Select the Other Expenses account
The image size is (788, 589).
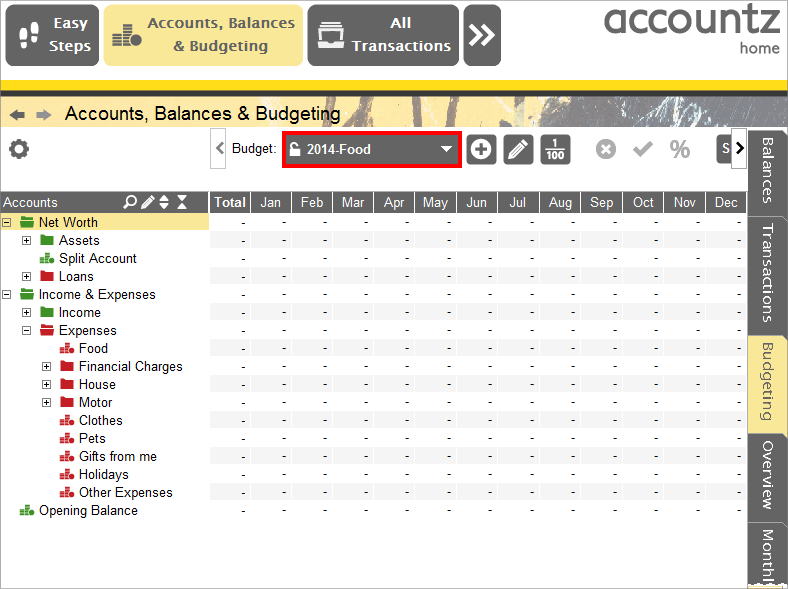(126, 493)
